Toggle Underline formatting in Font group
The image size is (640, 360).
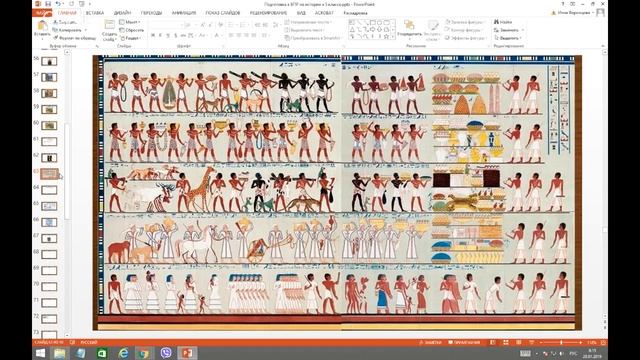tap(168, 36)
